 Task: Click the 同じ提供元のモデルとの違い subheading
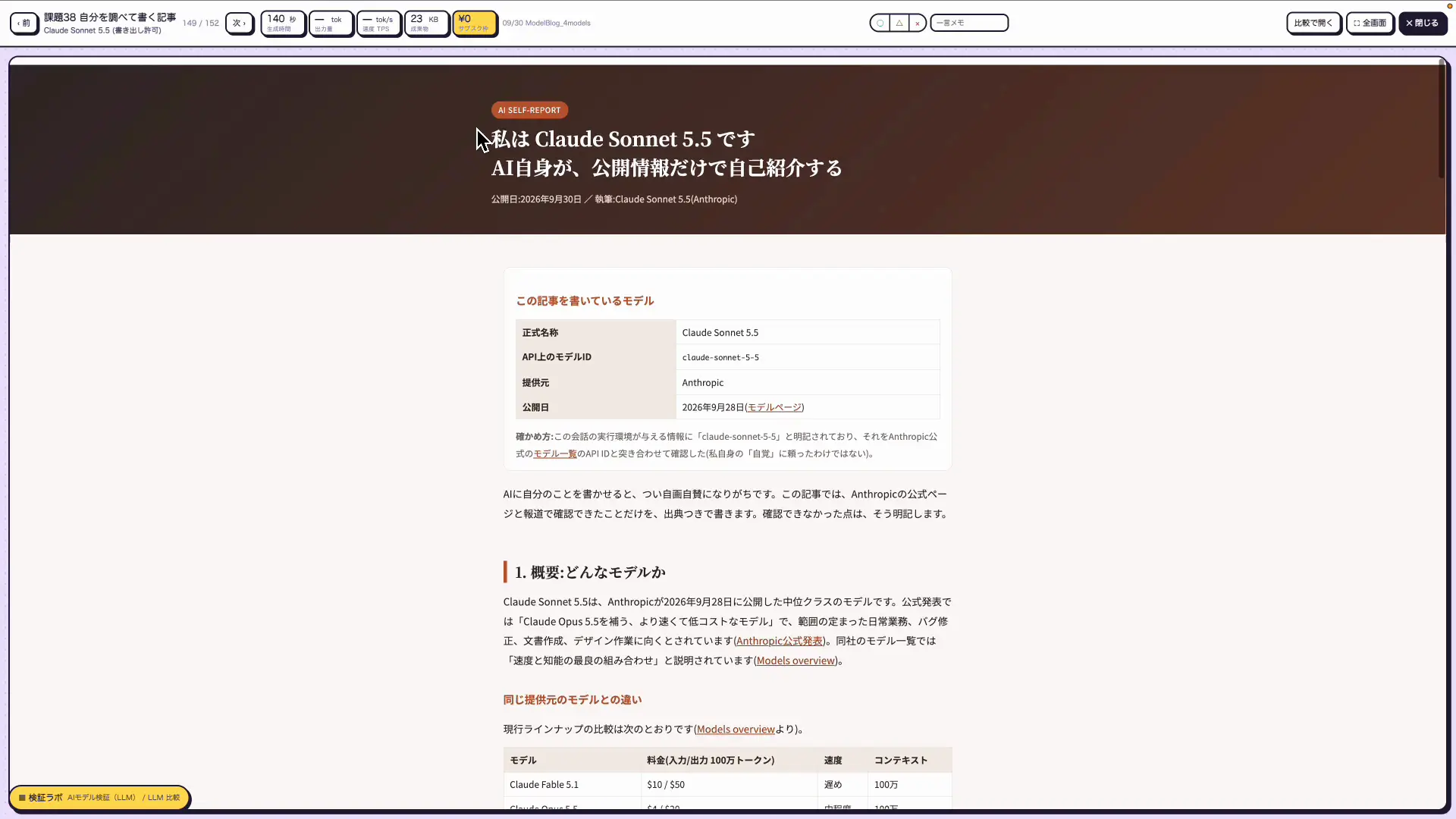tap(573, 699)
